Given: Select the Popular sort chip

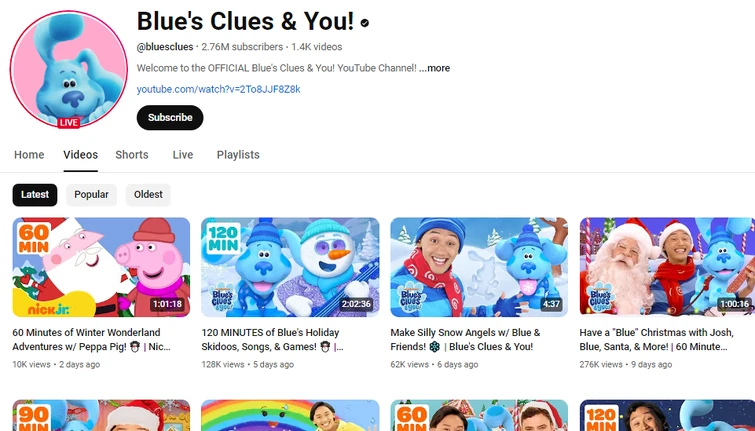Looking at the screenshot, I should pos(91,195).
